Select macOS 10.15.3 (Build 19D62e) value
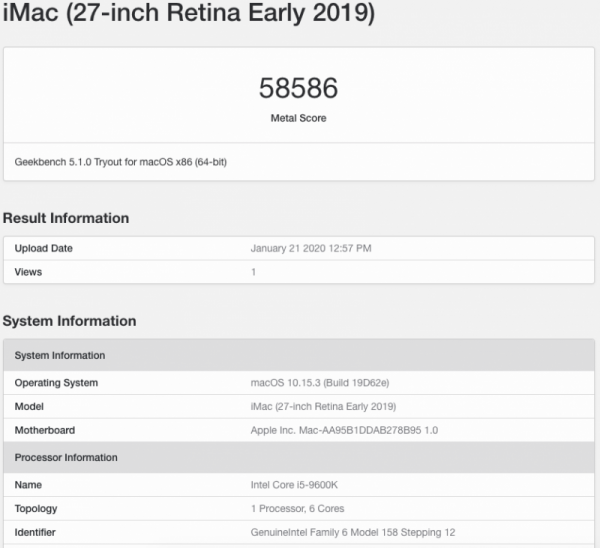The image size is (600, 548). tap(320, 383)
